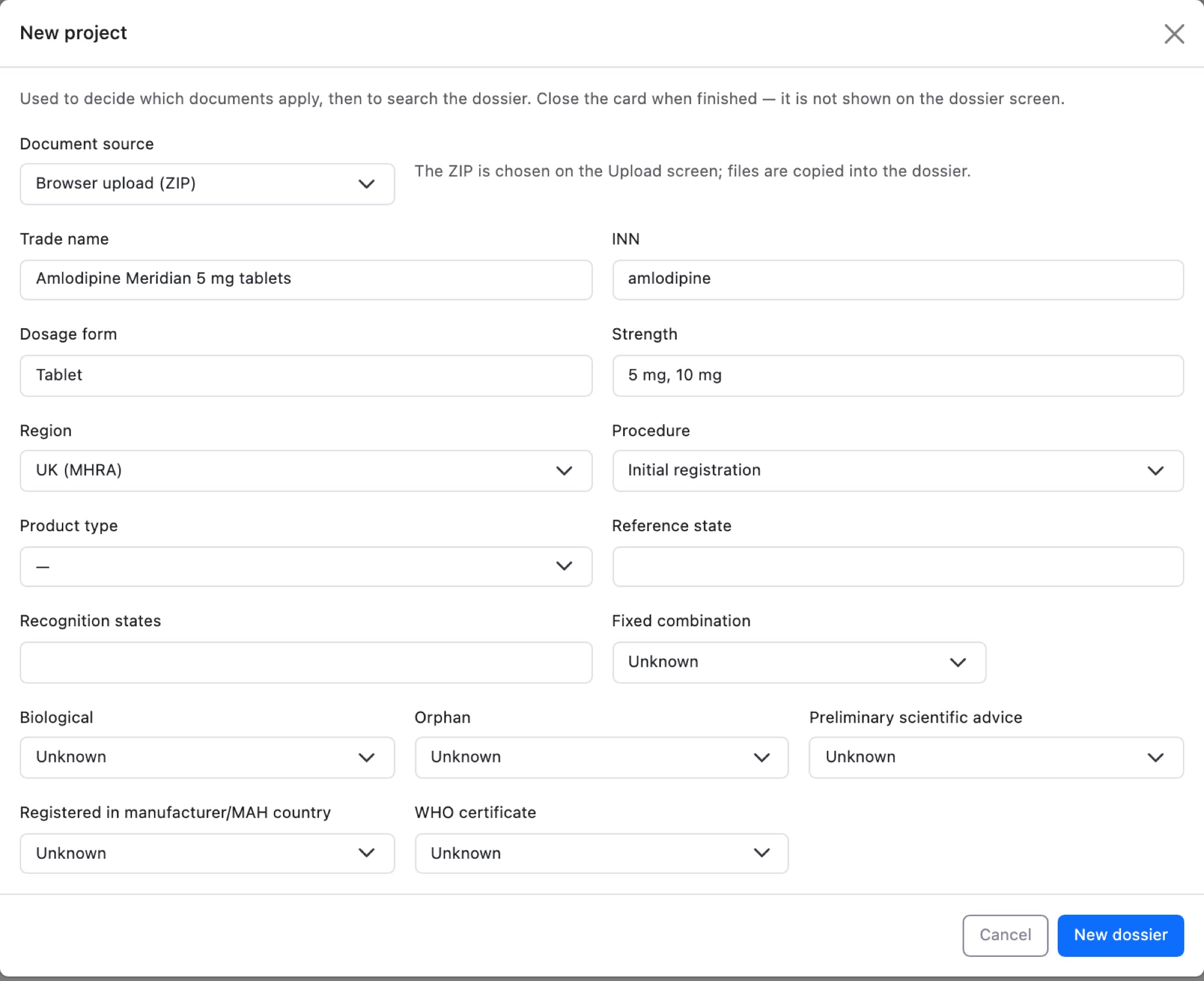The height and width of the screenshot is (981, 1204).
Task: Expand the WHO certificate dropdown
Action: [601, 853]
